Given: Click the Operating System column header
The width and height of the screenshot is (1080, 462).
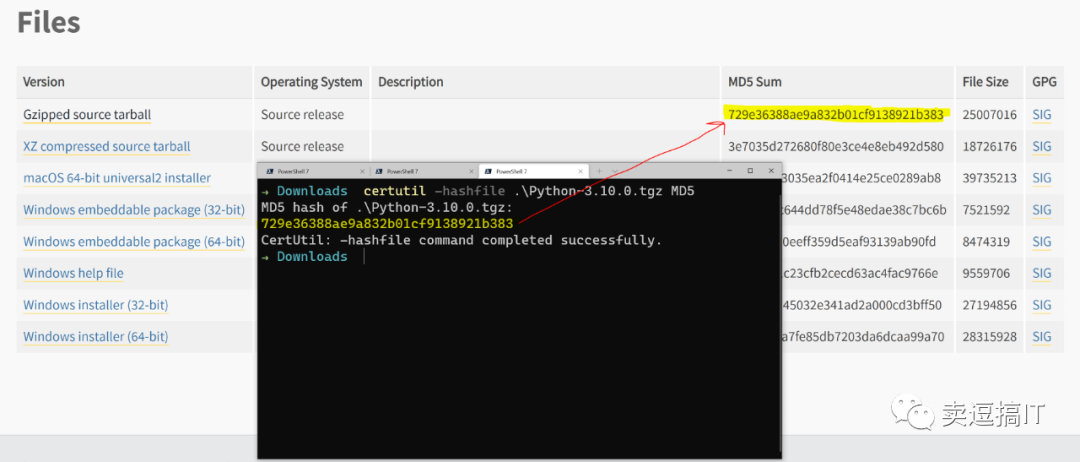Looking at the screenshot, I should [x=311, y=82].
